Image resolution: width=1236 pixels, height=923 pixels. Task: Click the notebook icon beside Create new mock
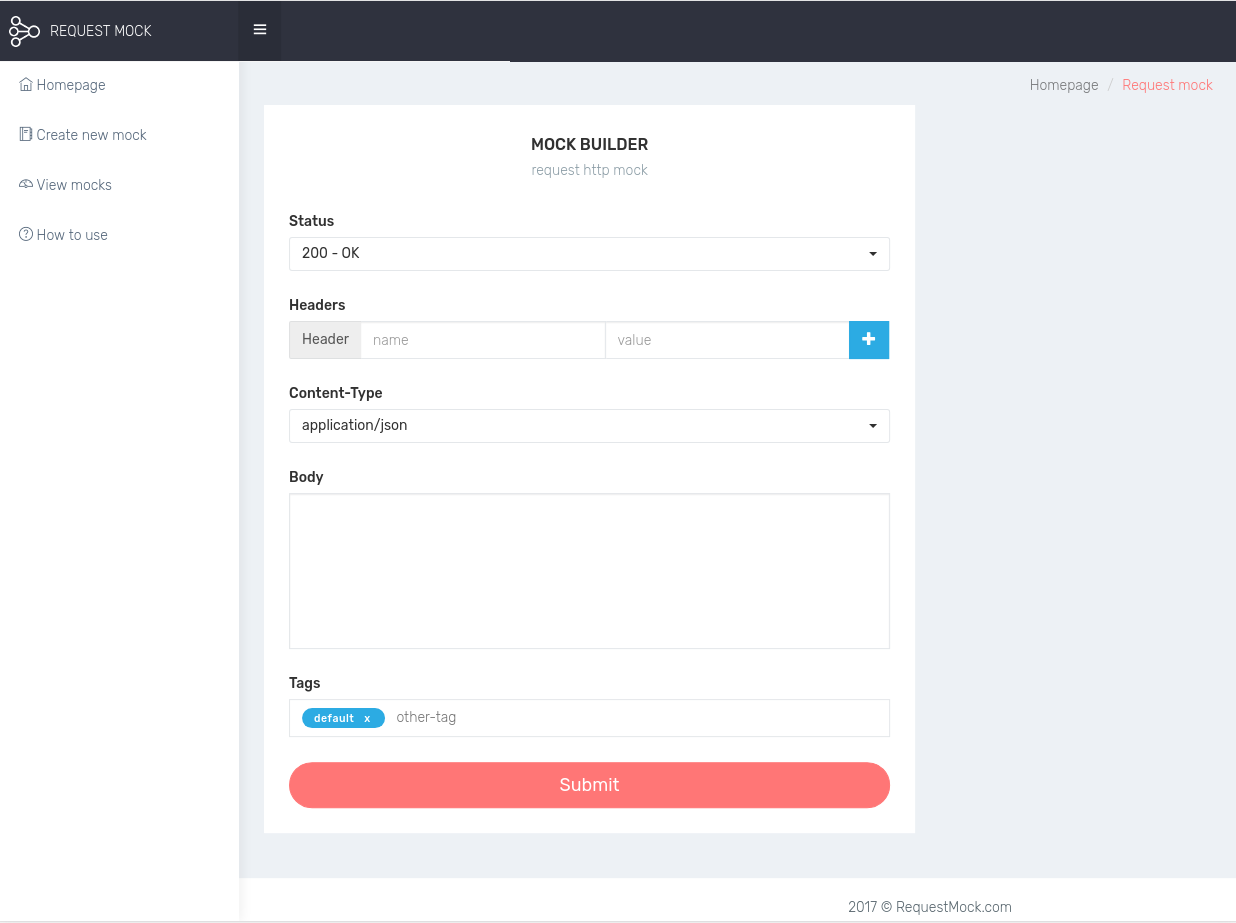tap(26, 135)
